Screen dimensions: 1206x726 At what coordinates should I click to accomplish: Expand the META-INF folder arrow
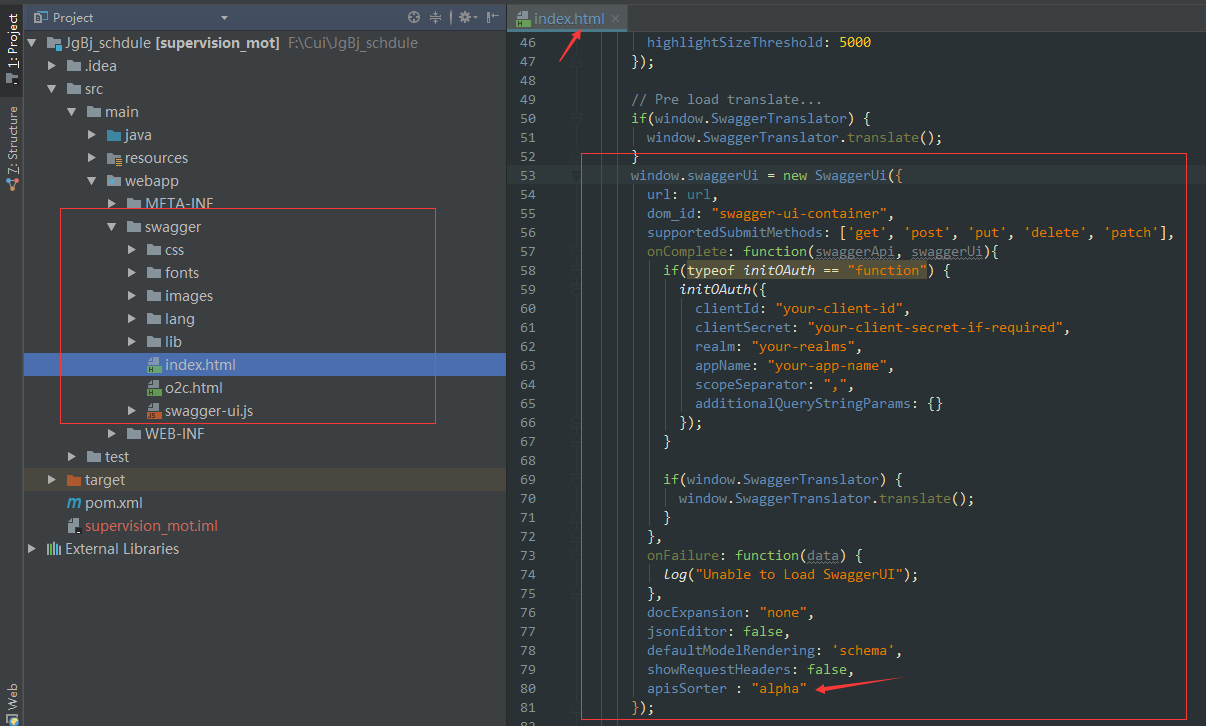click(x=112, y=204)
